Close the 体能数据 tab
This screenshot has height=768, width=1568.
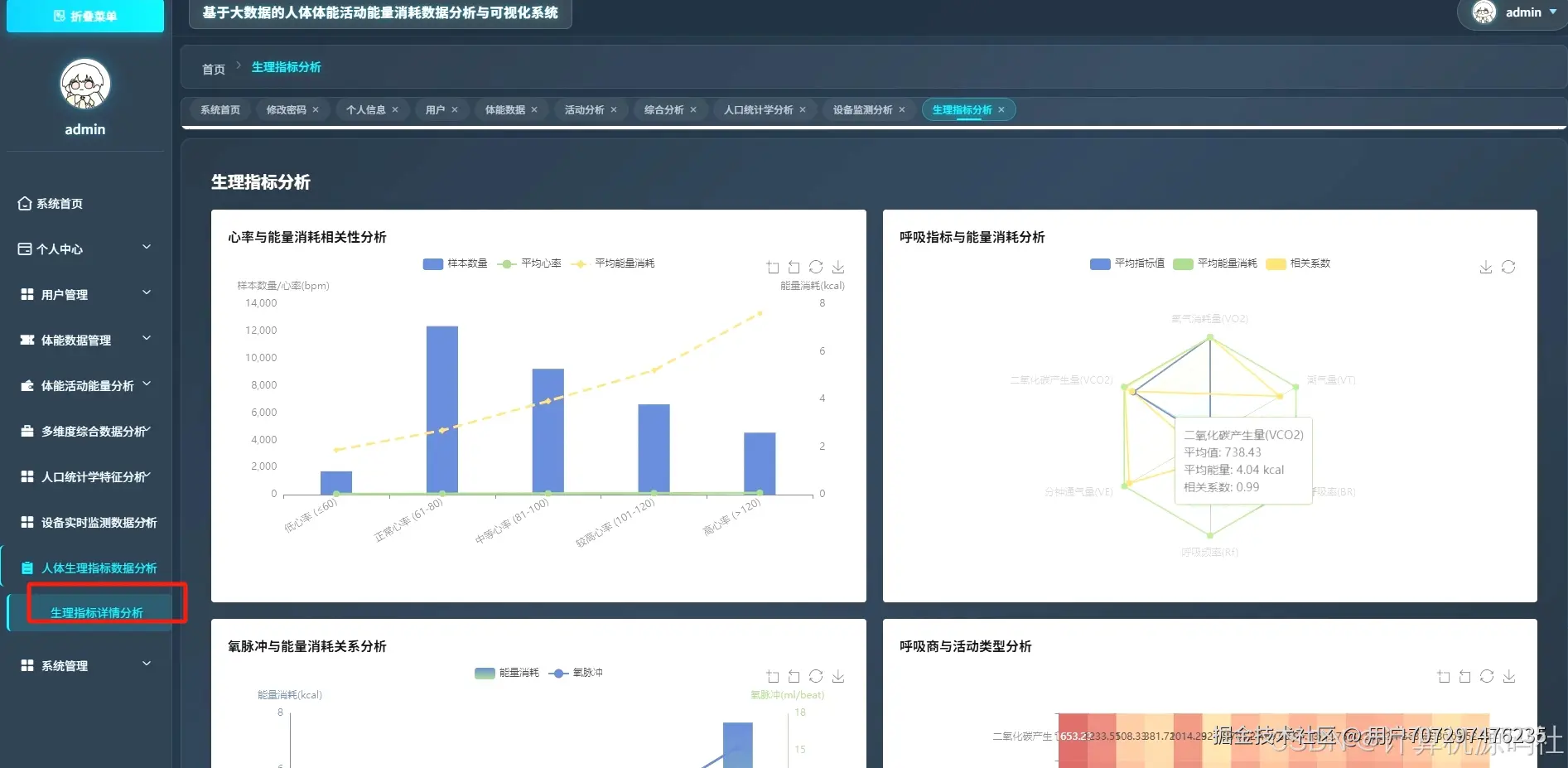[x=534, y=110]
